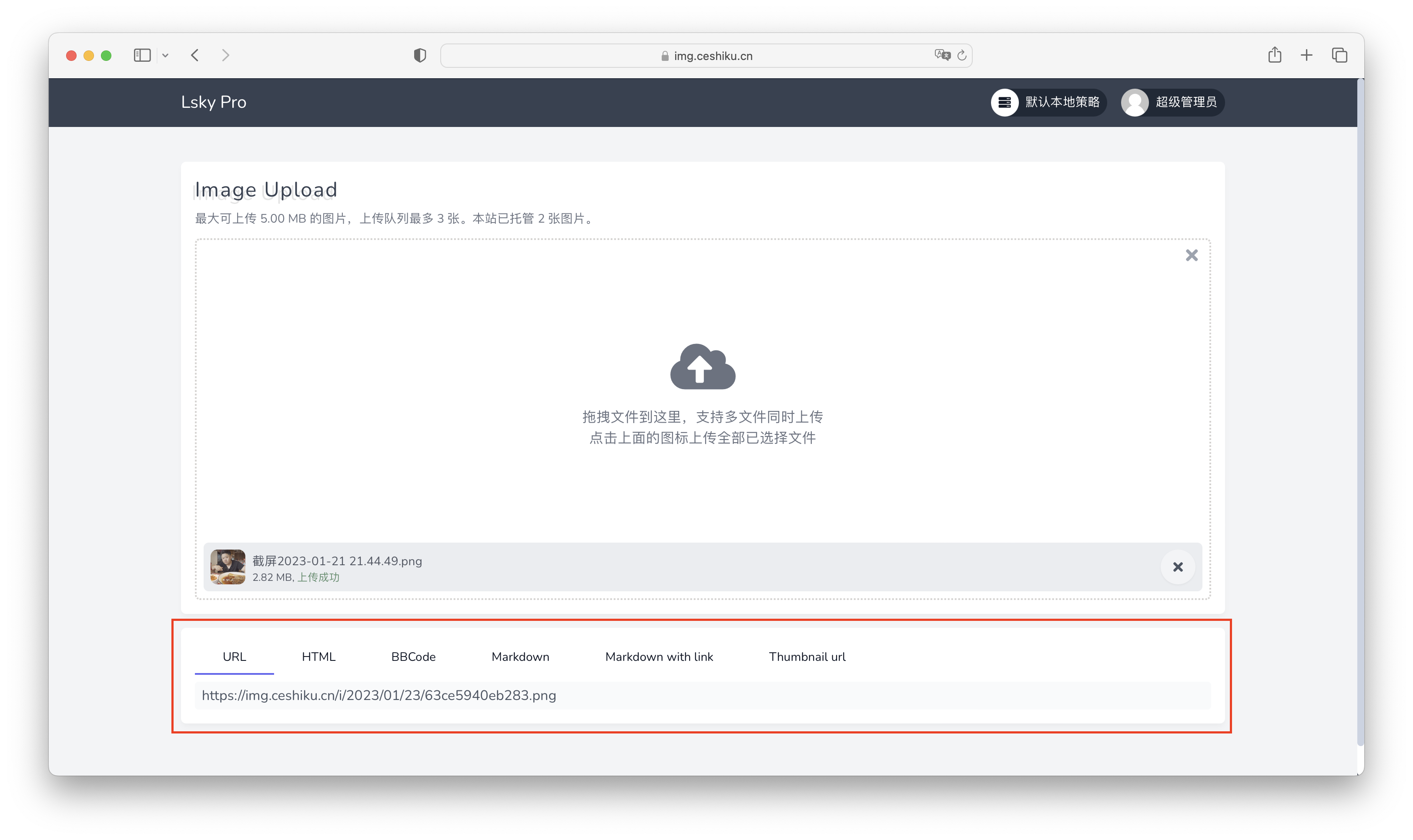The height and width of the screenshot is (840, 1413).
Task: Click the file name 截屏2023-01-21 21.44.49.png
Action: click(x=337, y=561)
